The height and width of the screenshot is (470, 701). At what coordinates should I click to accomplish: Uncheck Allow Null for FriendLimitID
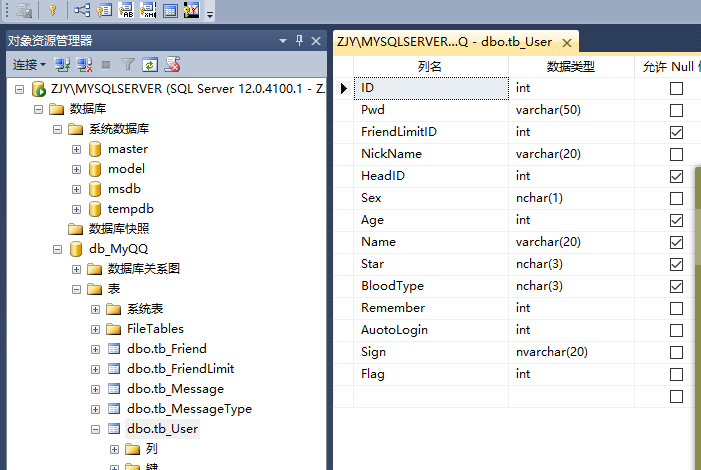(676, 132)
